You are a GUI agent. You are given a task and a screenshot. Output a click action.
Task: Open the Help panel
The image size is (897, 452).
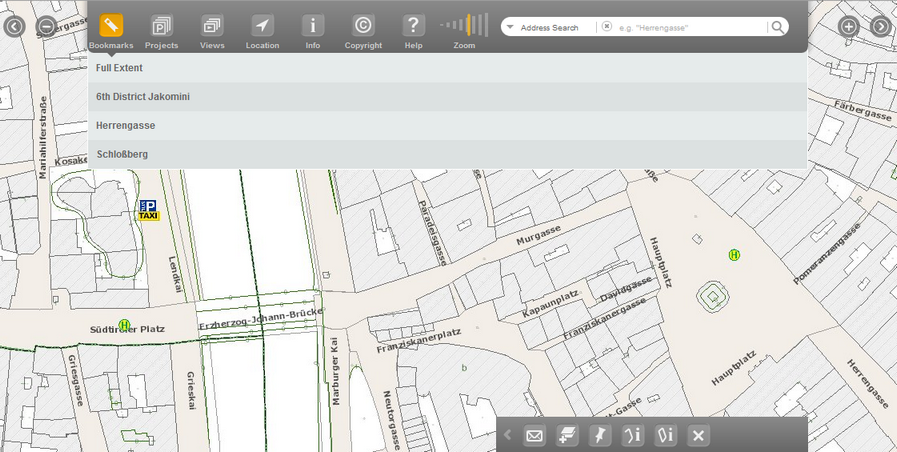tap(413, 26)
